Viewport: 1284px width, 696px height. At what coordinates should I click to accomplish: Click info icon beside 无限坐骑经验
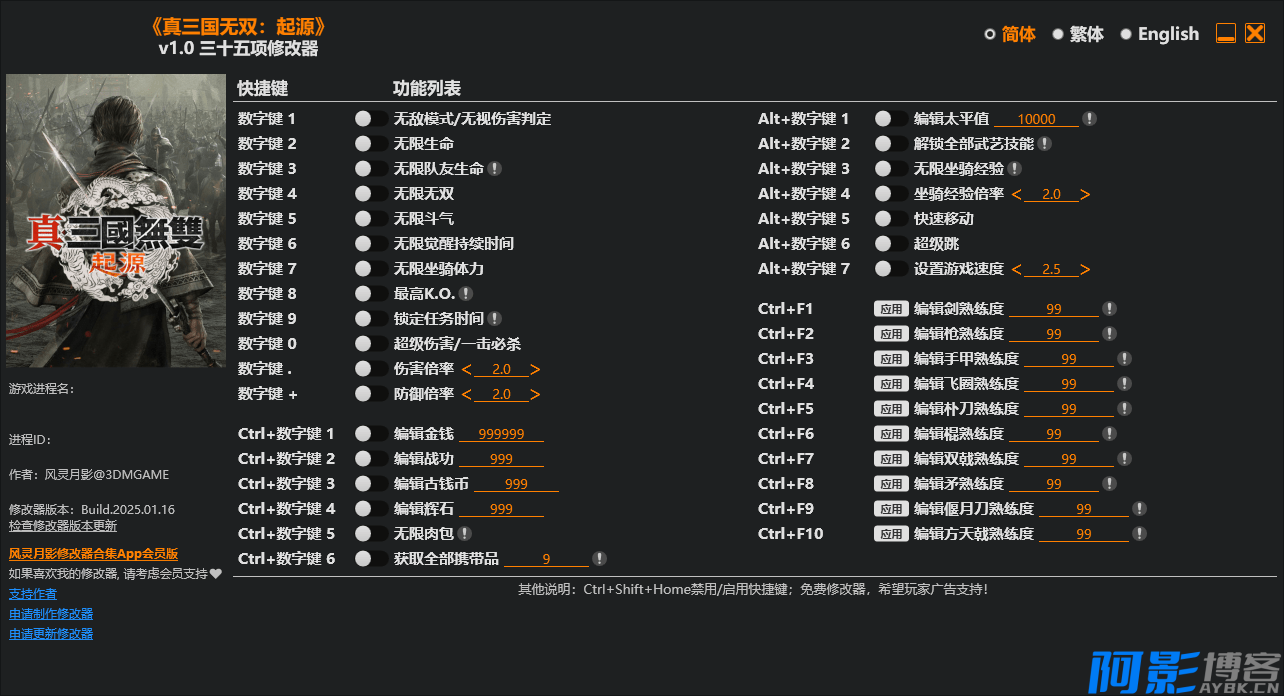(x=1015, y=169)
